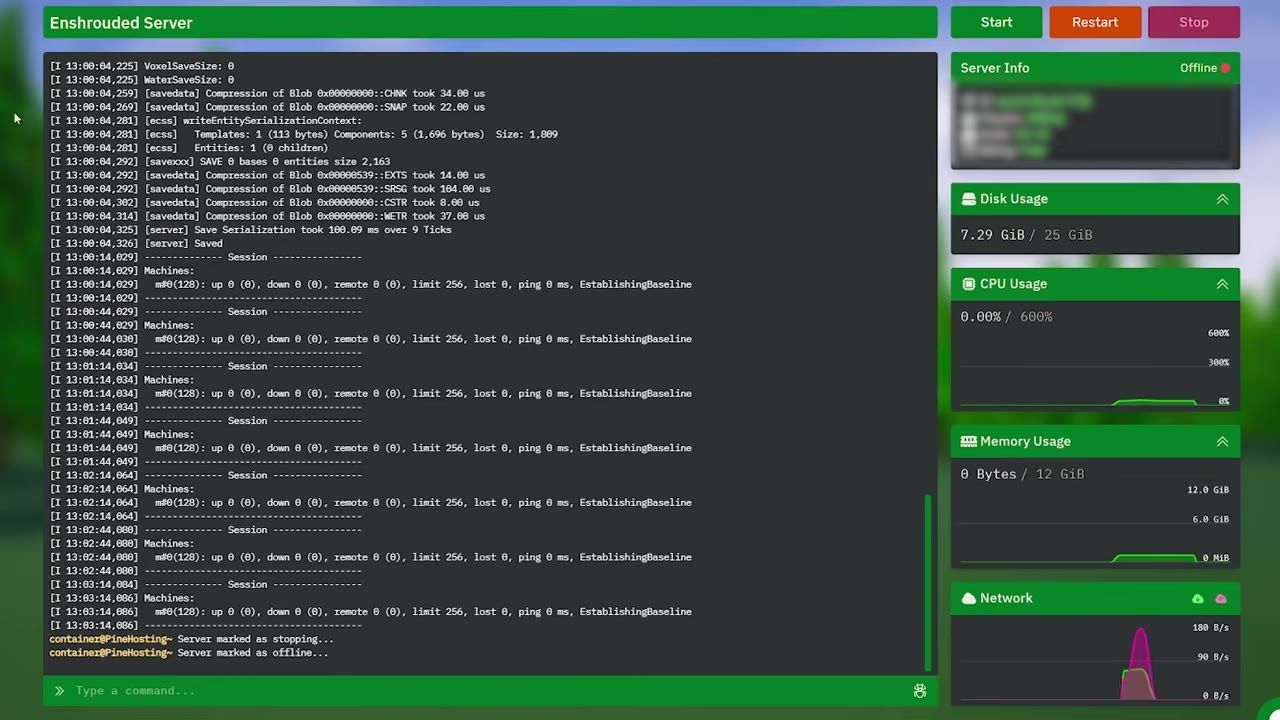Click the Disk Usage drive icon

[968, 199]
